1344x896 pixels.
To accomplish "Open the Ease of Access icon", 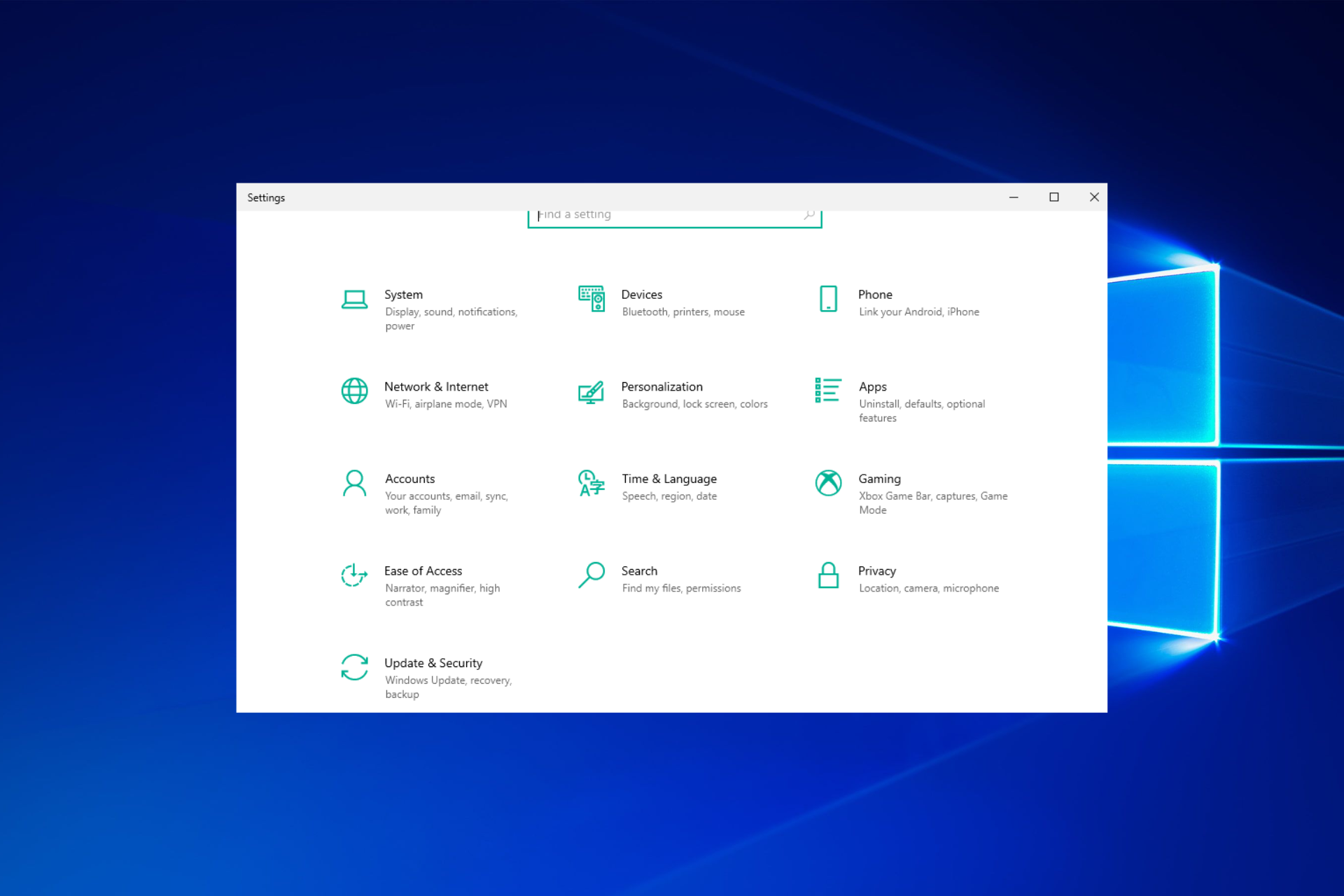I will pos(354,575).
